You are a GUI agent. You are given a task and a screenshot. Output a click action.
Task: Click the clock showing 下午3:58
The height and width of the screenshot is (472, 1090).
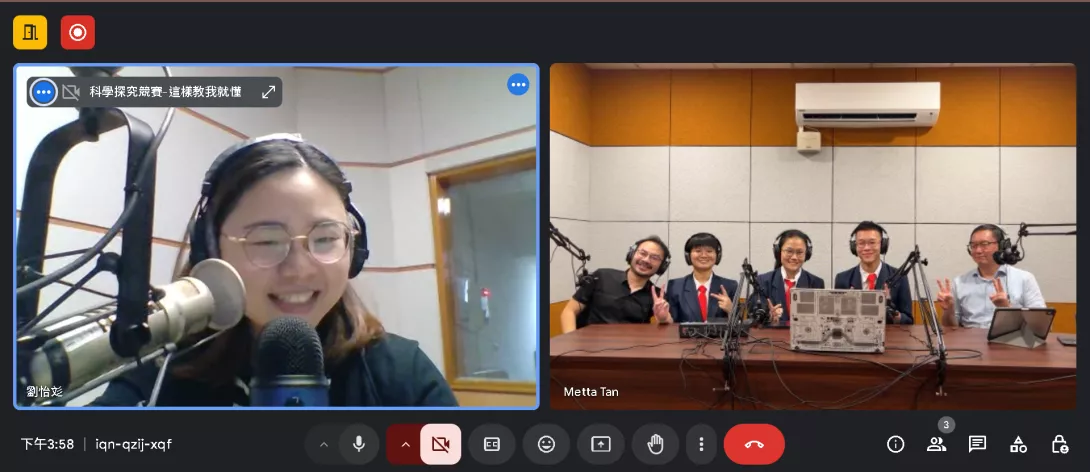[47, 444]
